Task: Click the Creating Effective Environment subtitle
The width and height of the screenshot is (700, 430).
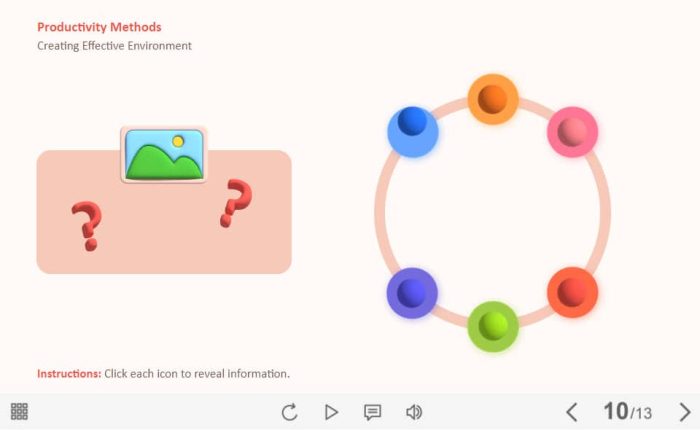Action: coord(114,46)
